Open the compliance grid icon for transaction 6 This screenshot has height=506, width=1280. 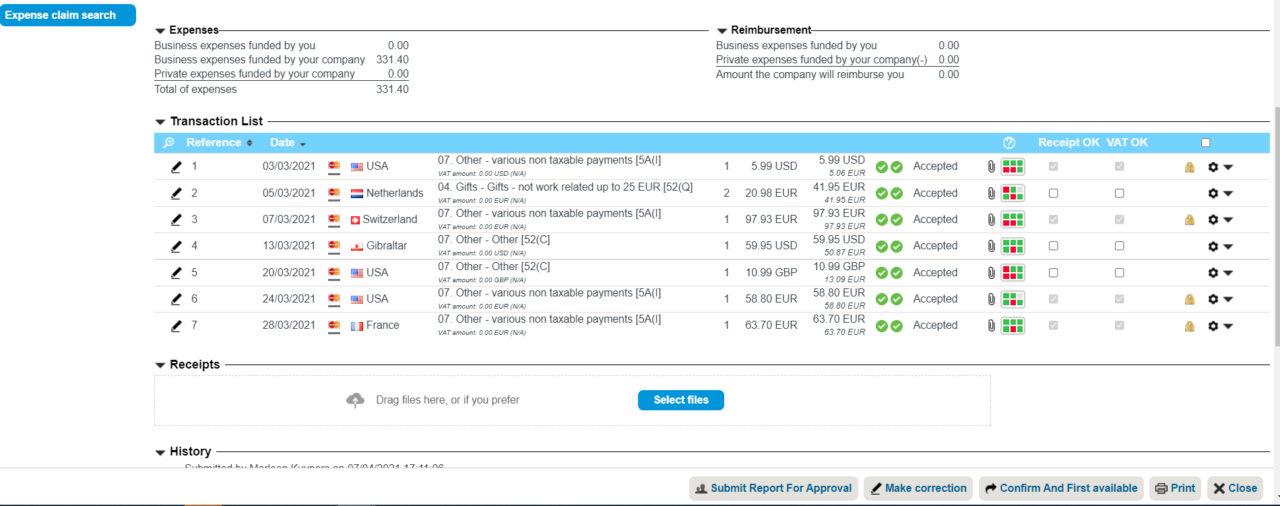tap(1013, 299)
